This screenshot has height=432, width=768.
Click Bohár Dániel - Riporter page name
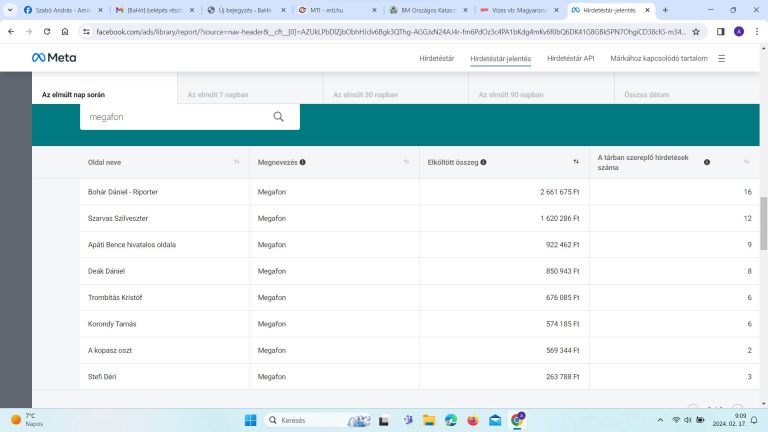123,192
